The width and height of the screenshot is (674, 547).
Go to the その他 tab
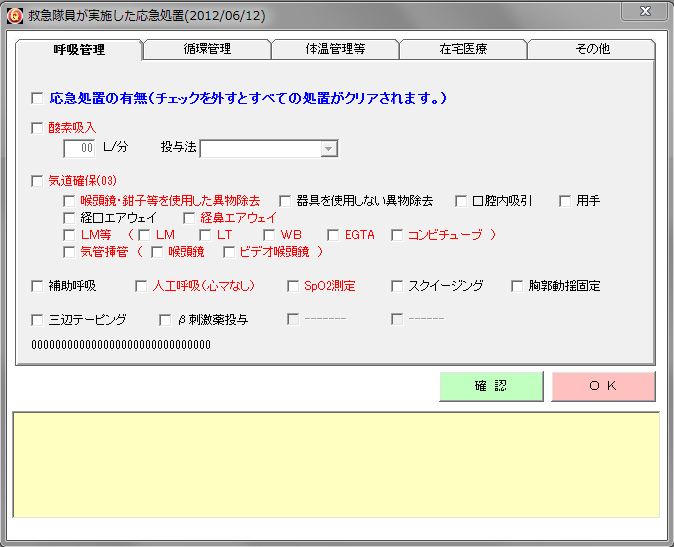[592, 49]
